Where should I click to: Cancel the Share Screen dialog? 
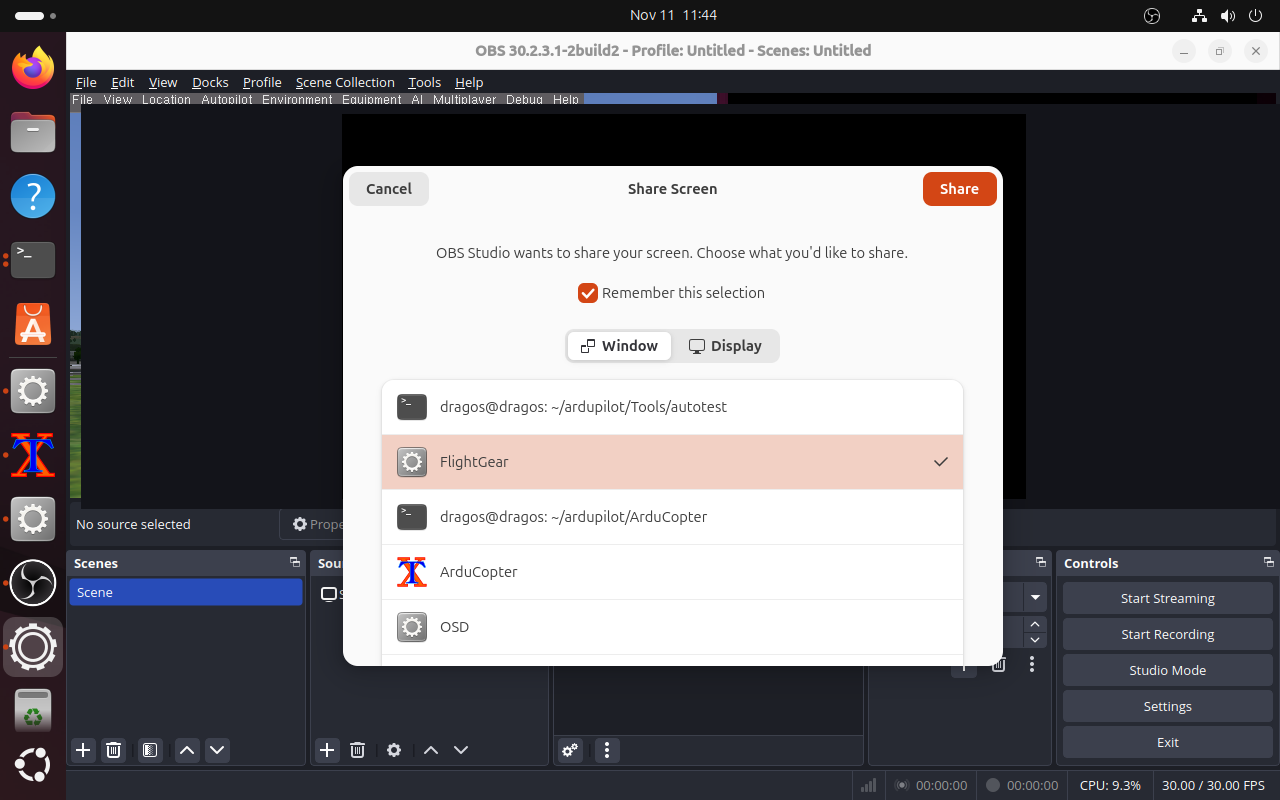coord(389,189)
